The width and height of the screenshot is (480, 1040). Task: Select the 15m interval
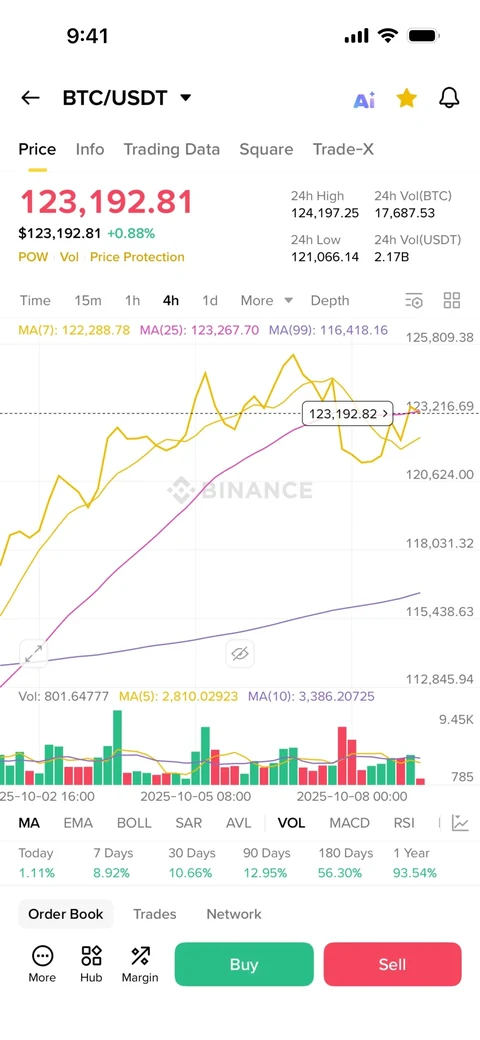(x=88, y=300)
